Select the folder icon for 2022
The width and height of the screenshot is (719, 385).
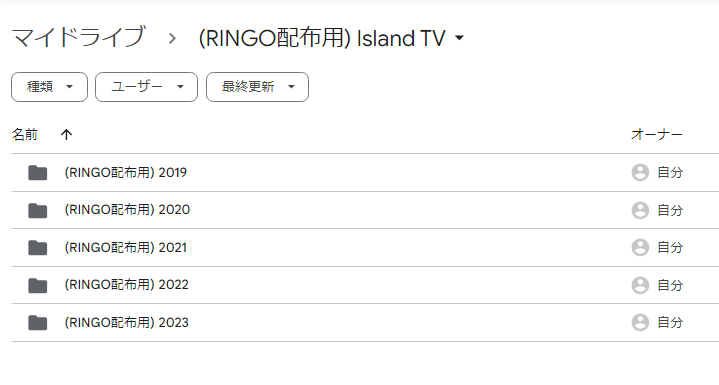point(38,285)
